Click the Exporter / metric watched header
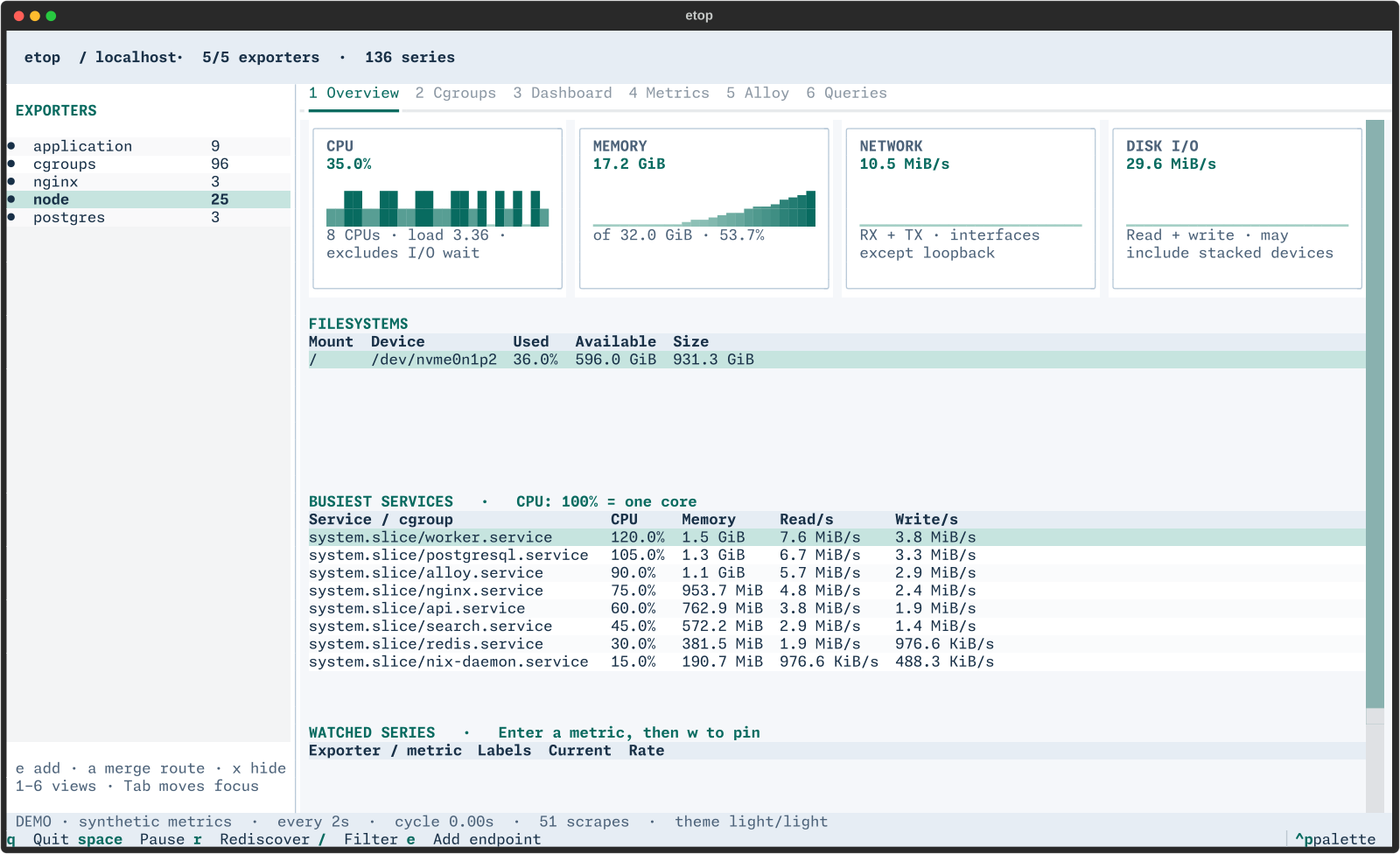 (385, 751)
